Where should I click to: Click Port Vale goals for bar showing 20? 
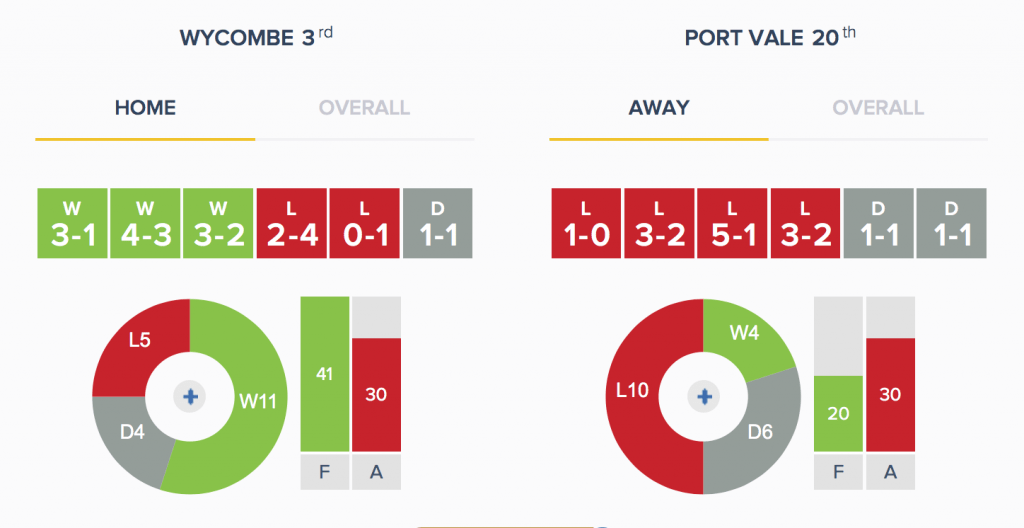click(839, 414)
